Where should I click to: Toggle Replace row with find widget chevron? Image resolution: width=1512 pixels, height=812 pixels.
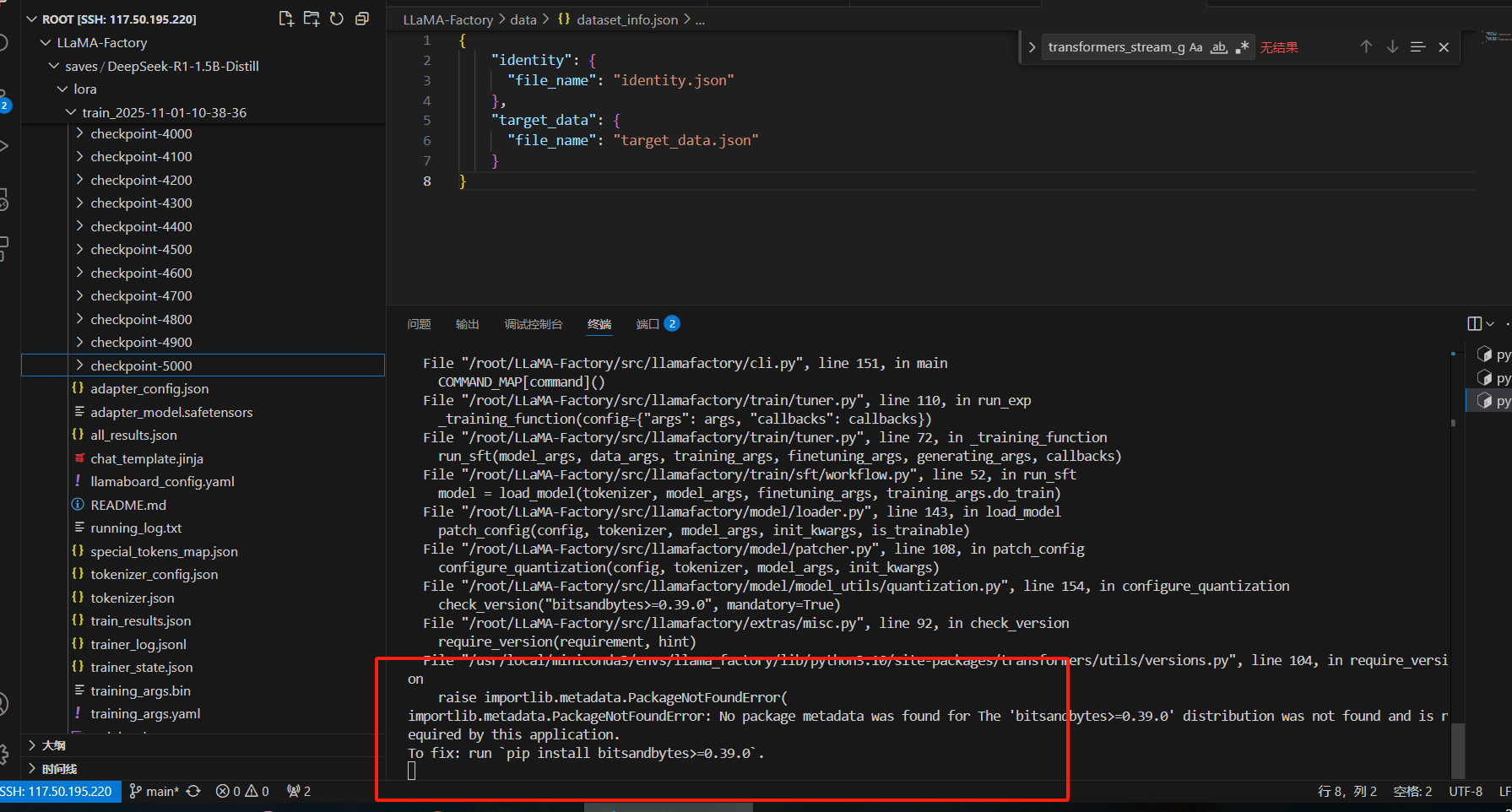point(1032,47)
